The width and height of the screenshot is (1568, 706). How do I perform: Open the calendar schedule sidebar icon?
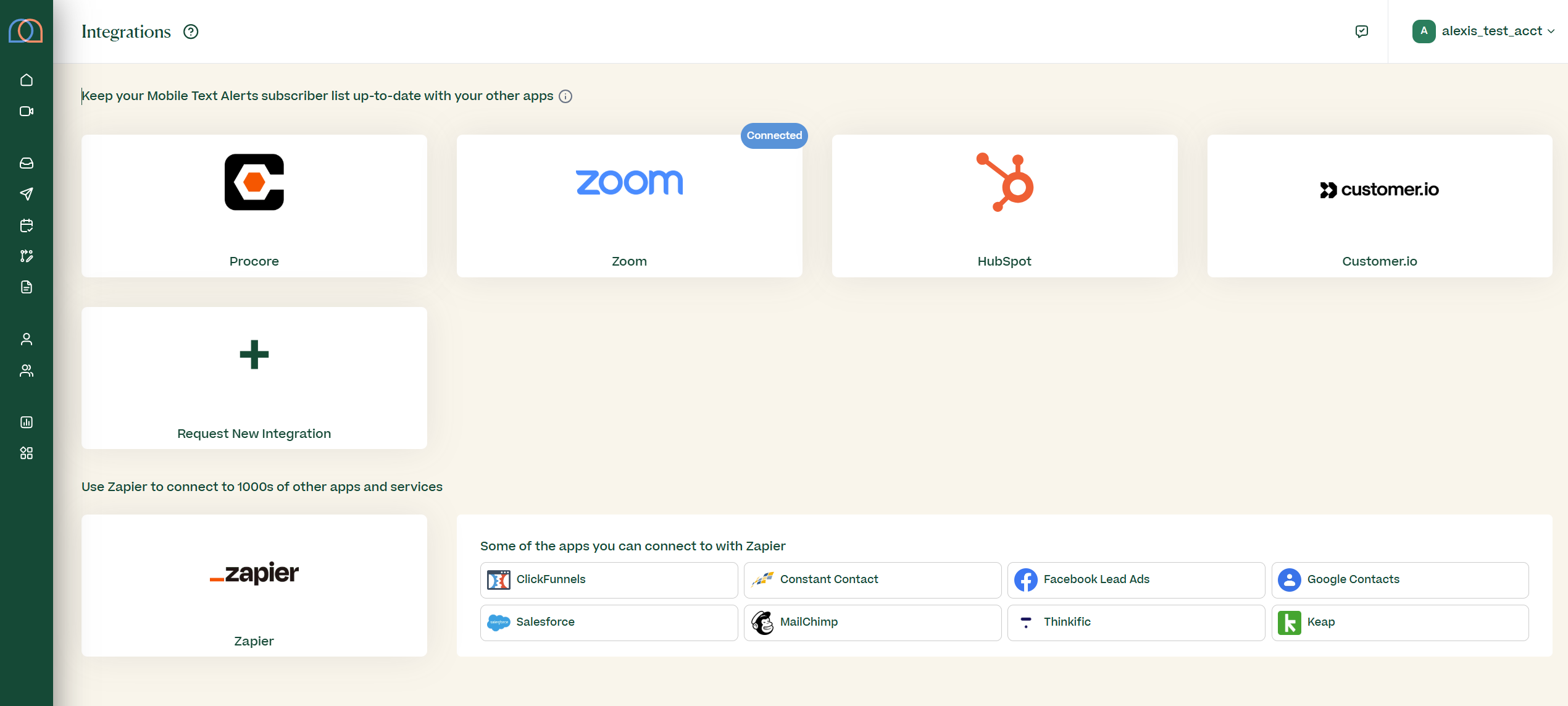(x=27, y=225)
